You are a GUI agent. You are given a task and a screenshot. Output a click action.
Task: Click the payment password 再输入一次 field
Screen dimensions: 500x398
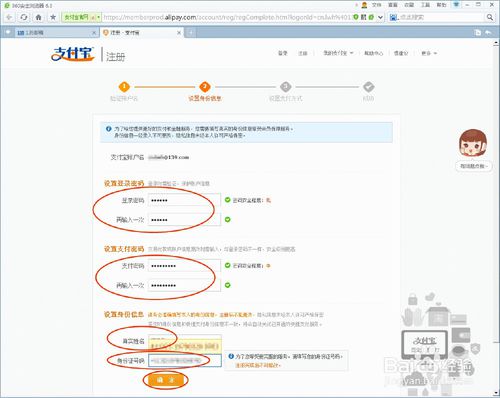184,285
